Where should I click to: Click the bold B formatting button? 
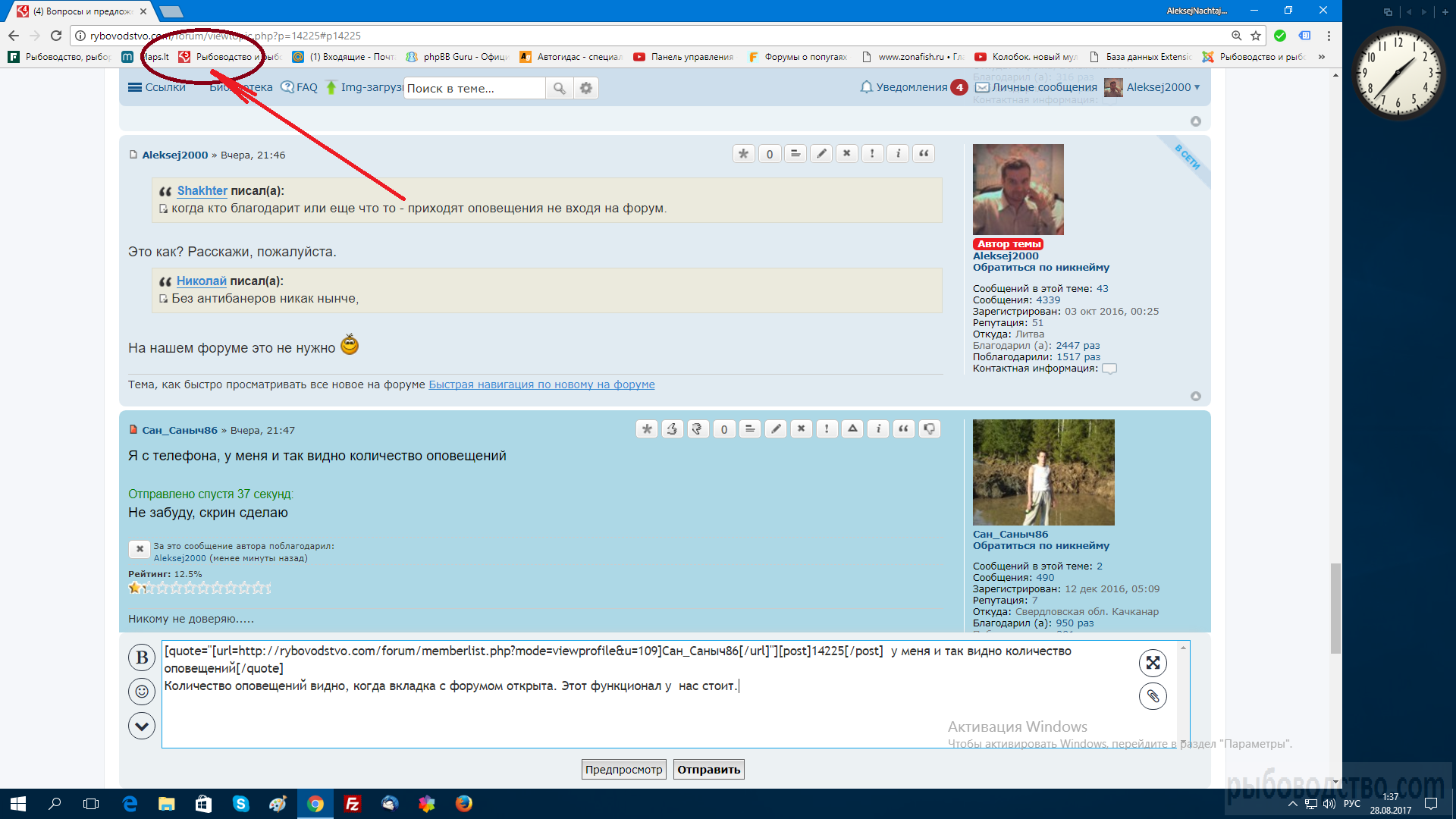coord(142,657)
